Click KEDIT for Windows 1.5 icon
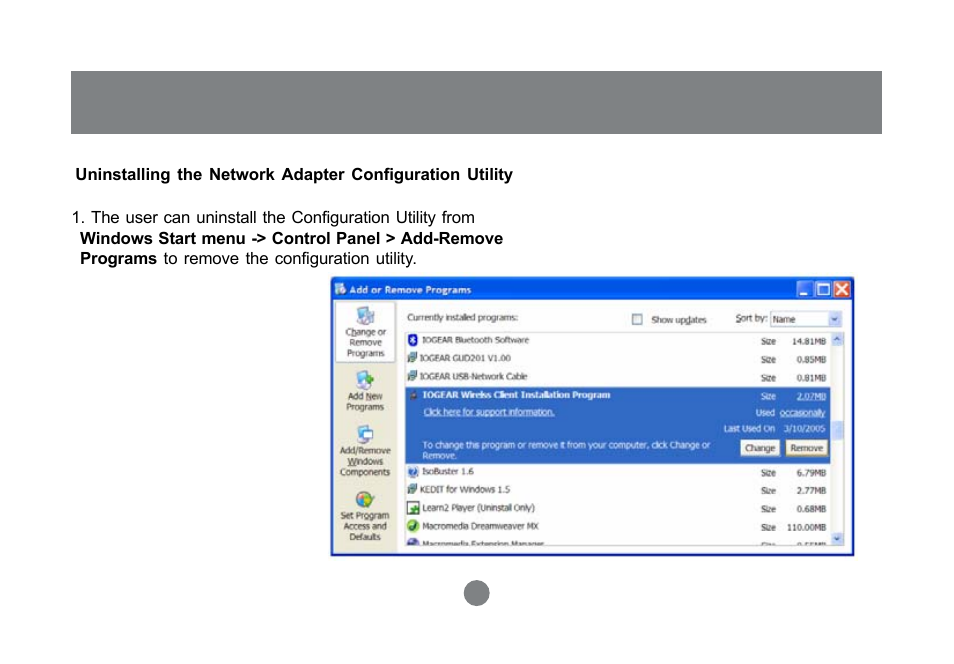Screen dimensions: 954x664 click(413, 489)
